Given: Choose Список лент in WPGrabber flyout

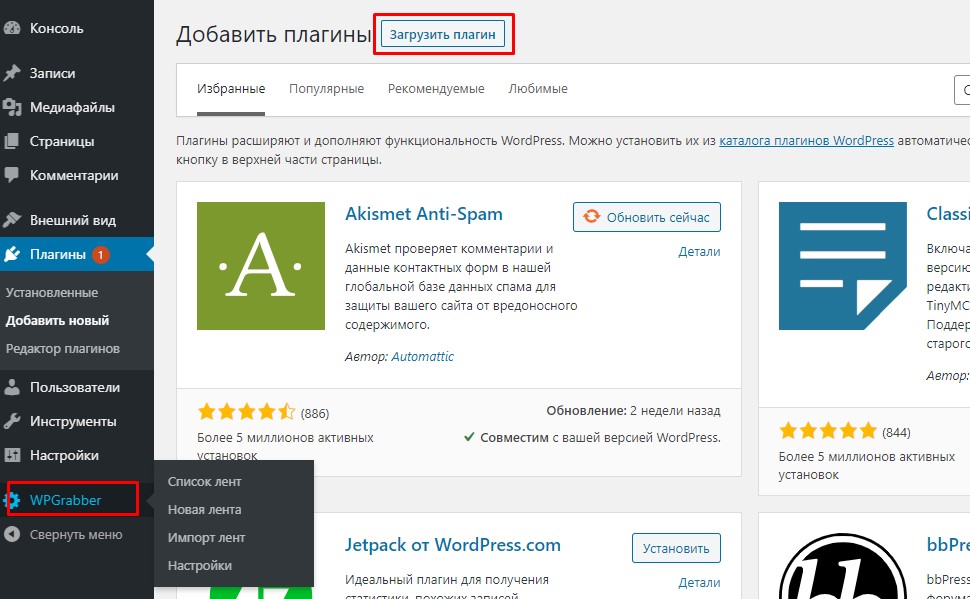Looking at the screenshot, I should tap(205, 481).
